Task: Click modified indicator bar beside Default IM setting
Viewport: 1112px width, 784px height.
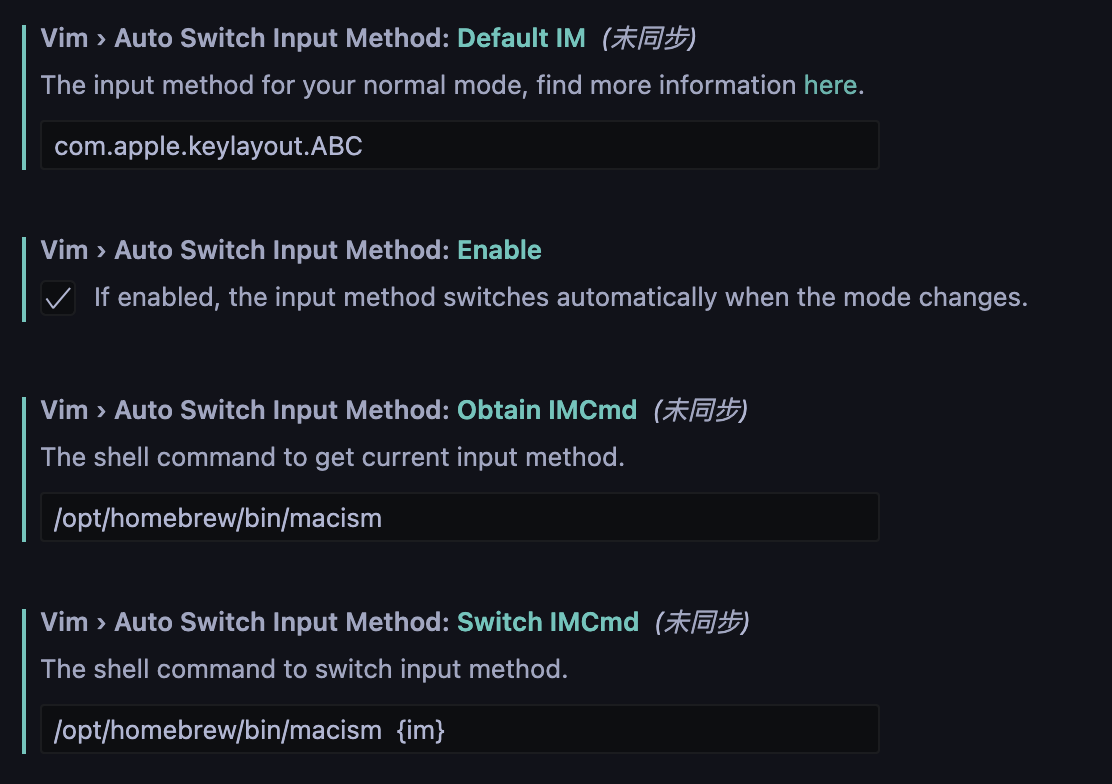Action: [23, 97]
